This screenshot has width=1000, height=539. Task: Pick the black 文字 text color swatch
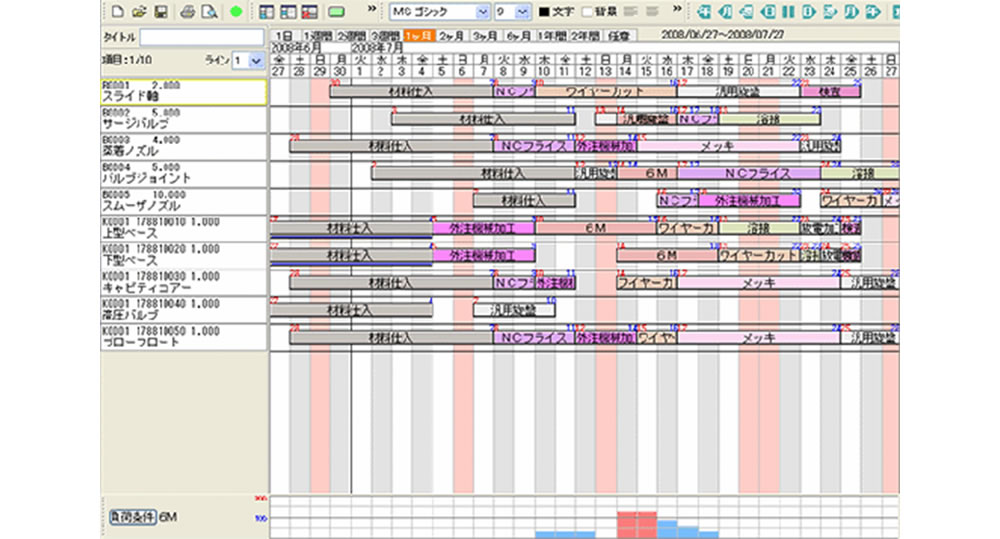pos(544,11)
